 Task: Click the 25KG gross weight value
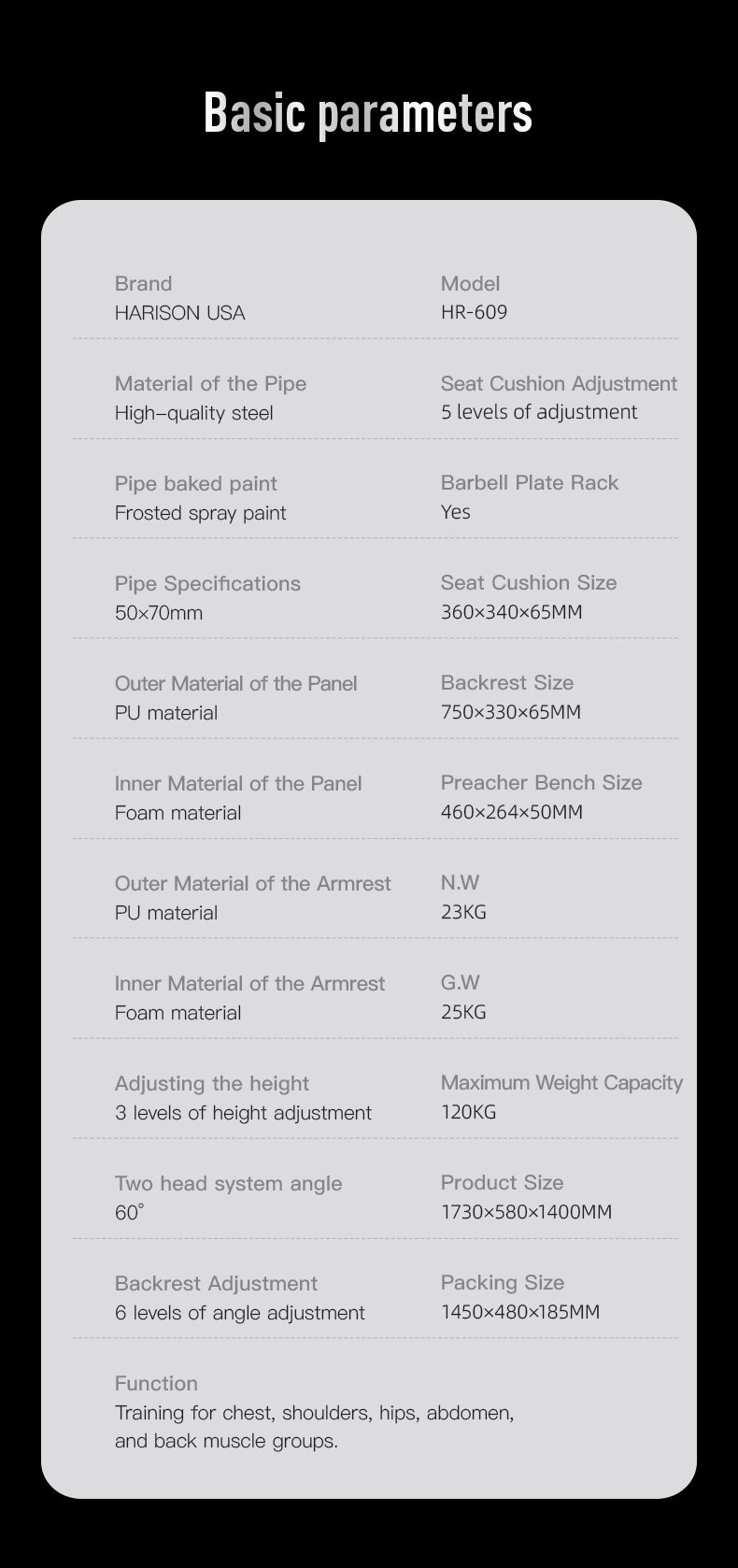(x=463, y=1012)
